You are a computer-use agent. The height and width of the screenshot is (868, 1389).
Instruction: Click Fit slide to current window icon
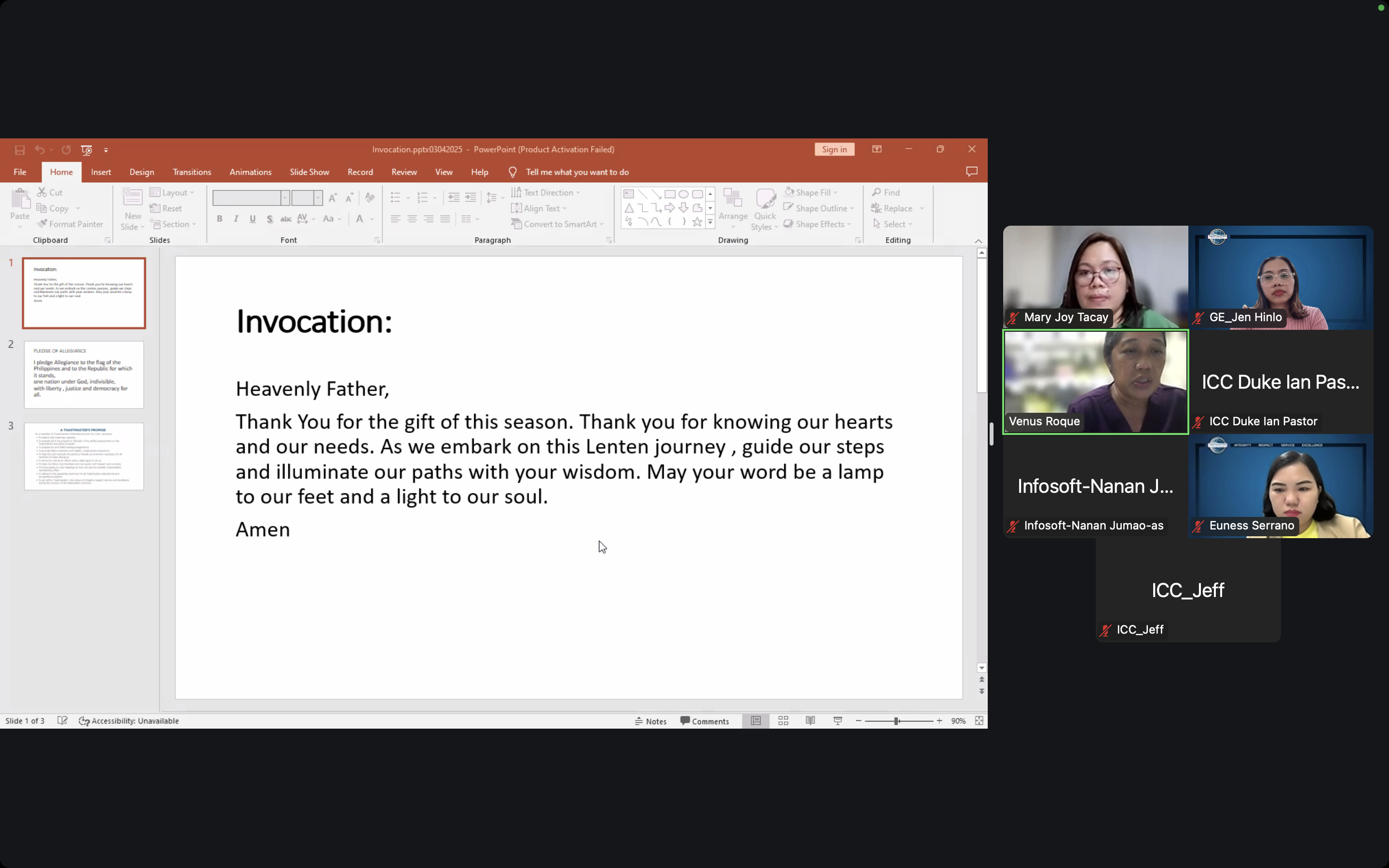click(x=979, y=720)
